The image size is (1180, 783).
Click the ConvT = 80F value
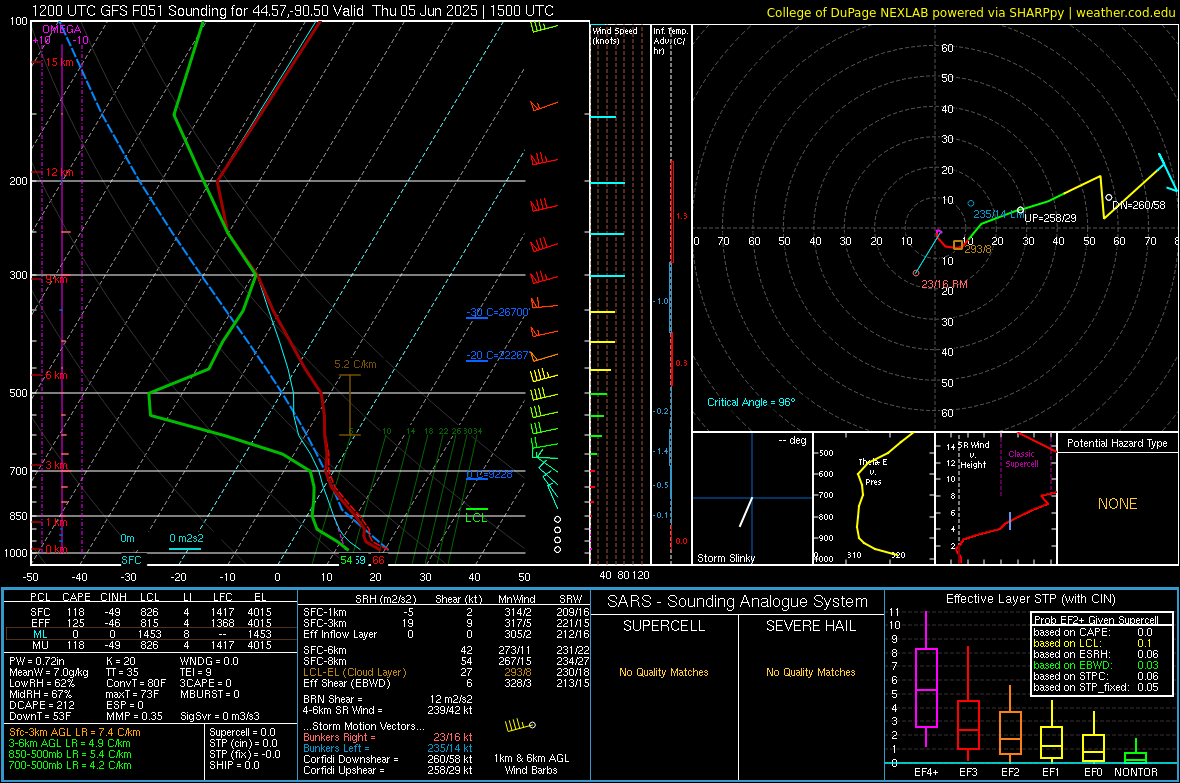coord(135,683)
